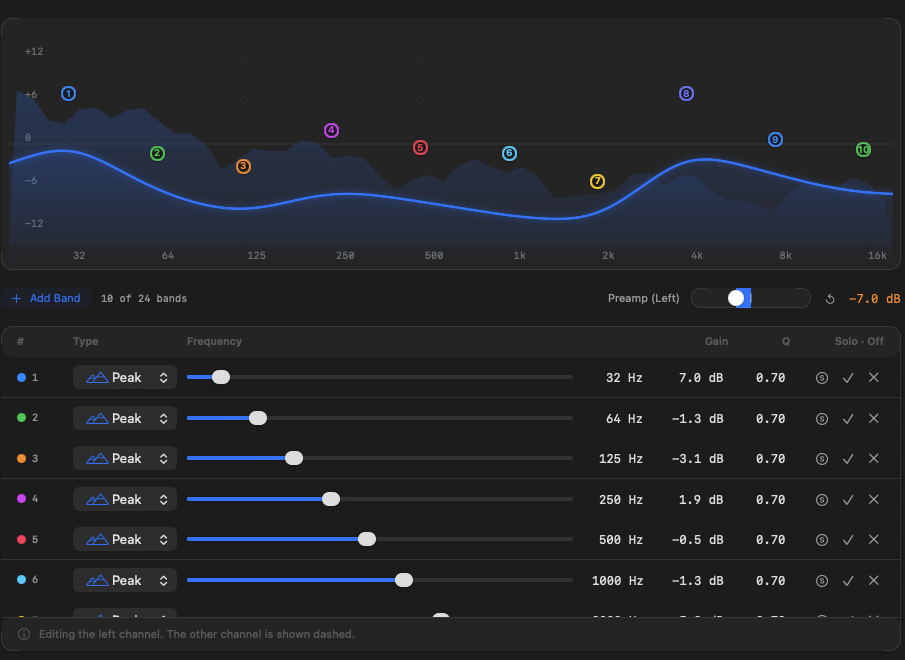Select band 10 green node on graph
The image size is (905, 660).
(863, 150)
